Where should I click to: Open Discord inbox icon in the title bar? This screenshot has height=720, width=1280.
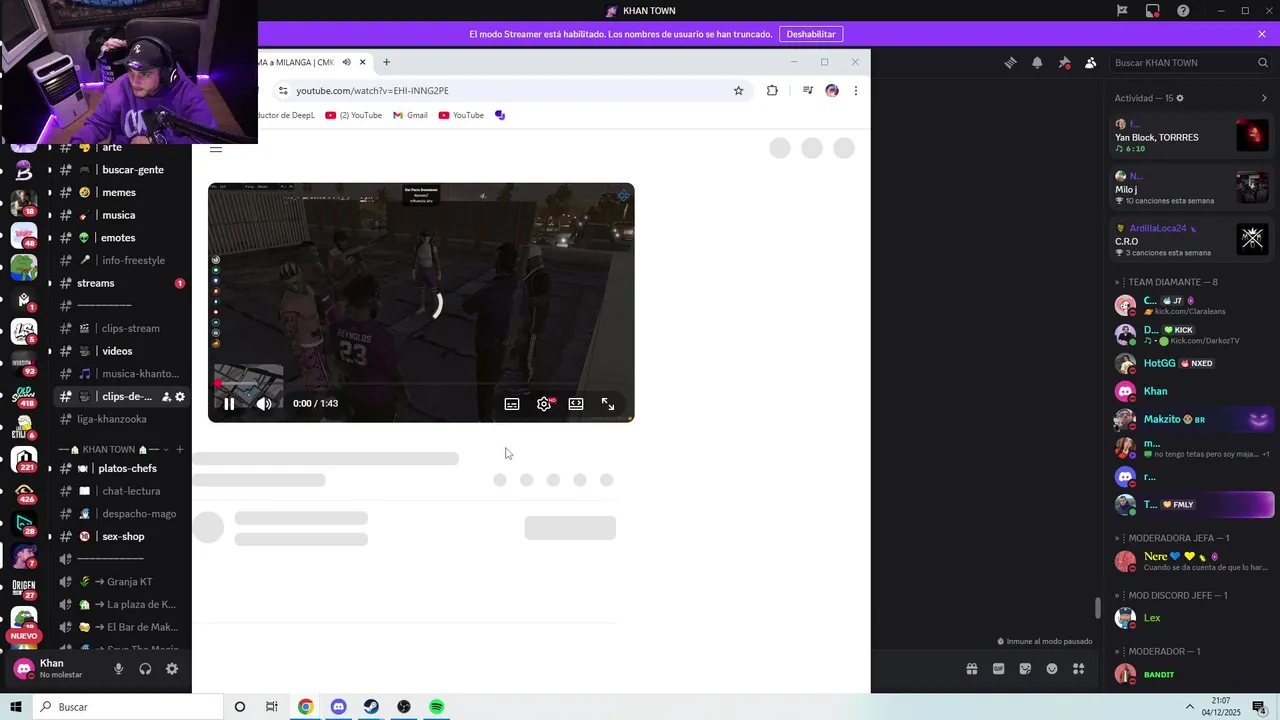1153,11
